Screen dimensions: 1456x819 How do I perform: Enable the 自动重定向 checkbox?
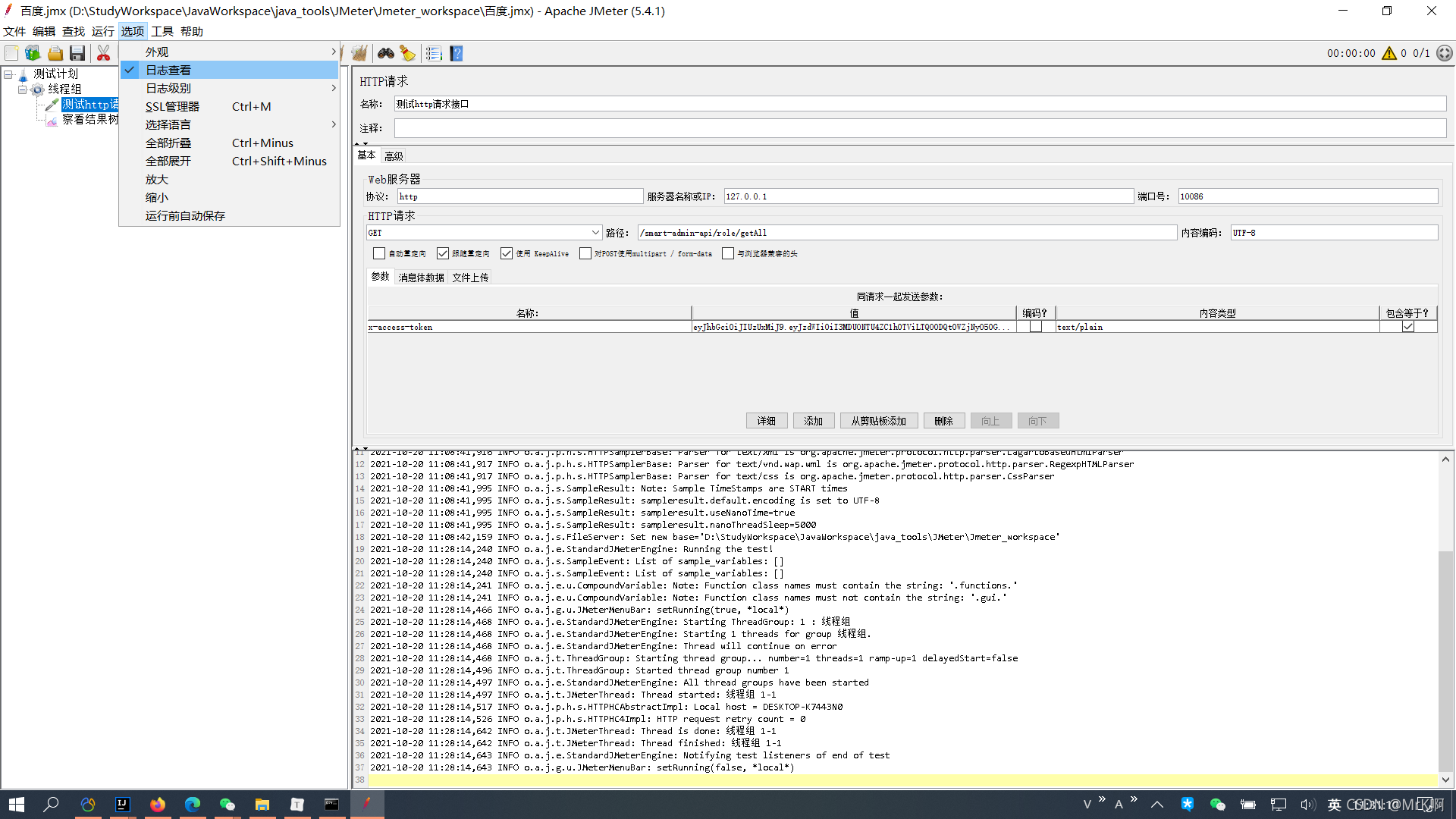click(379, 253)
